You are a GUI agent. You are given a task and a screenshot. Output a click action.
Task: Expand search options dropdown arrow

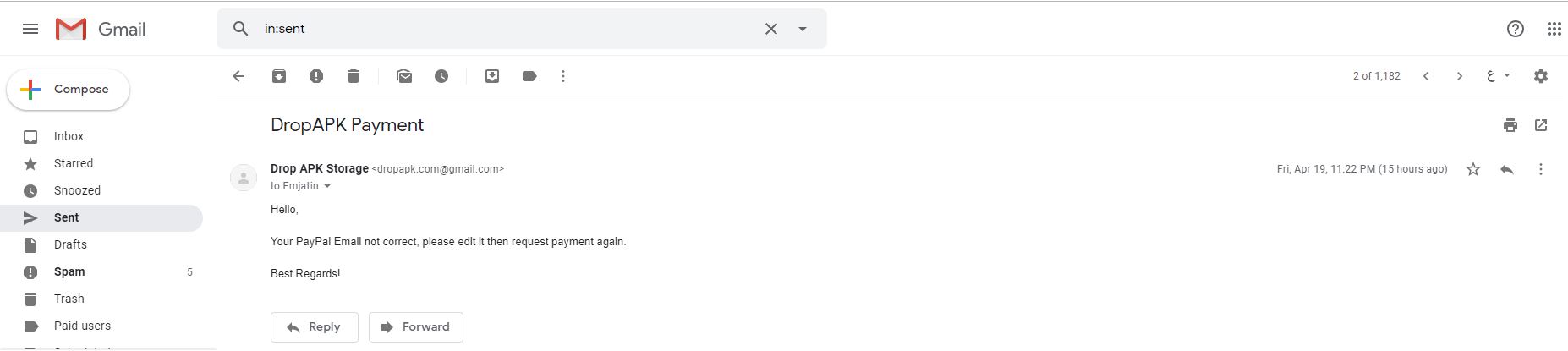click(x=803, y=29)
